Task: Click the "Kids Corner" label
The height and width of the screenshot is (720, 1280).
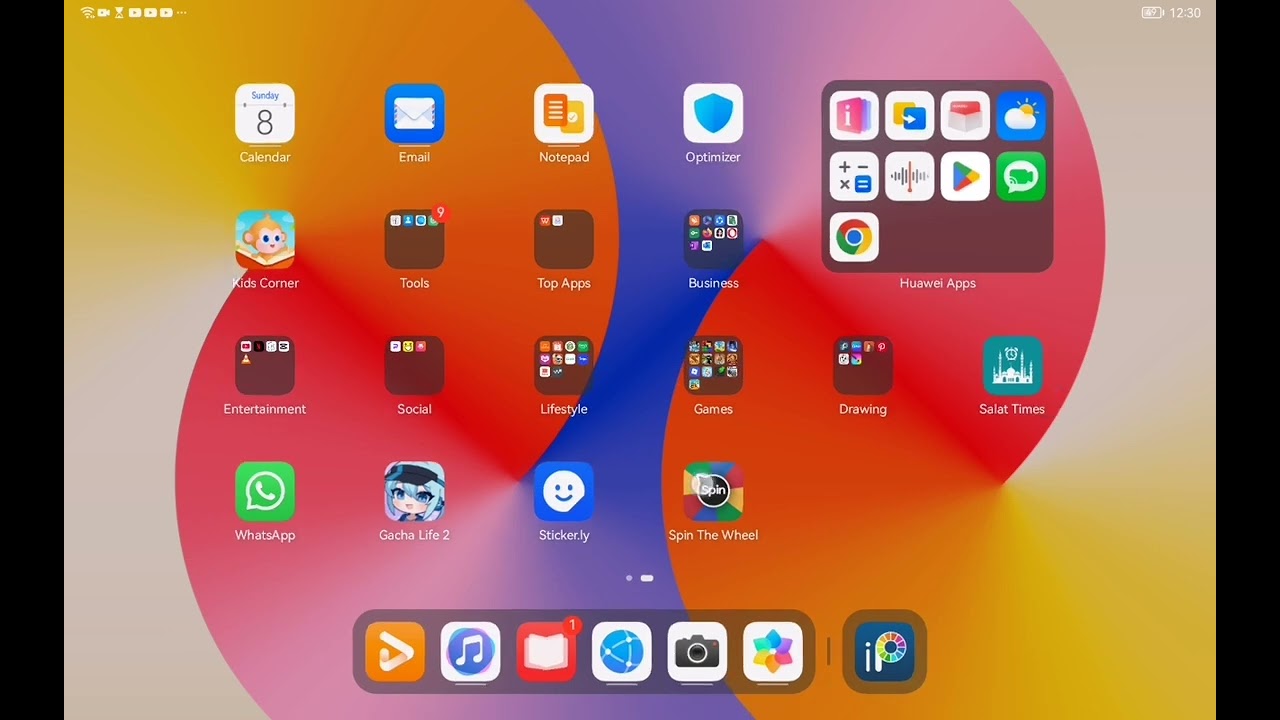Action: 265,283
